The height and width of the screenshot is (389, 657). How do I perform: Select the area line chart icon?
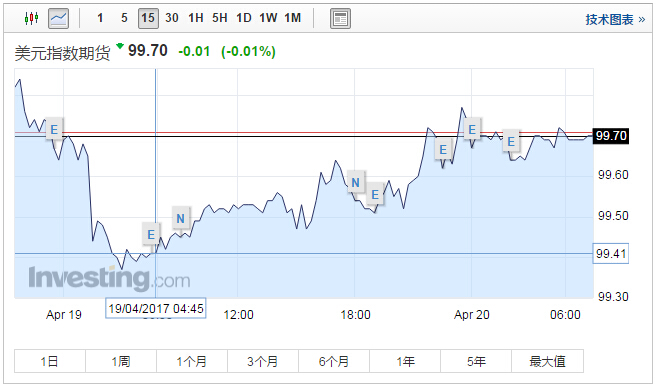[58, 18]
